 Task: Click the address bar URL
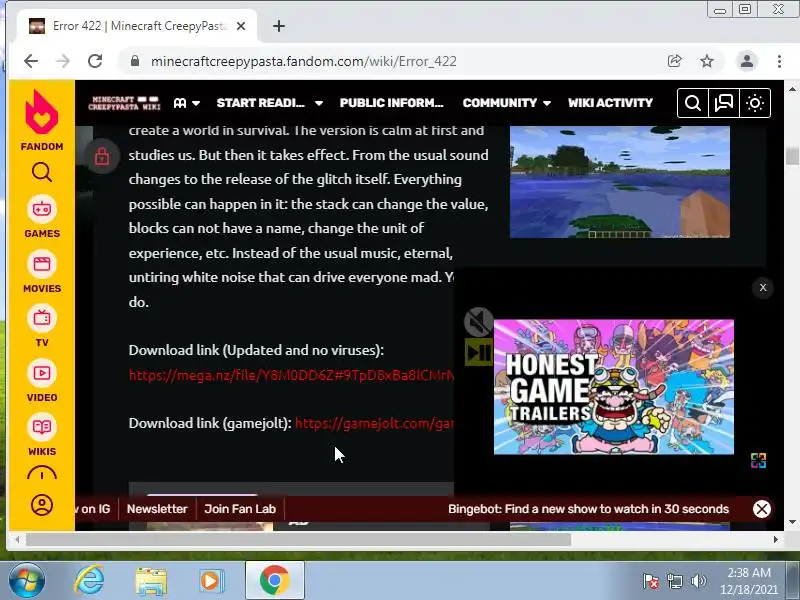[304, 61]
